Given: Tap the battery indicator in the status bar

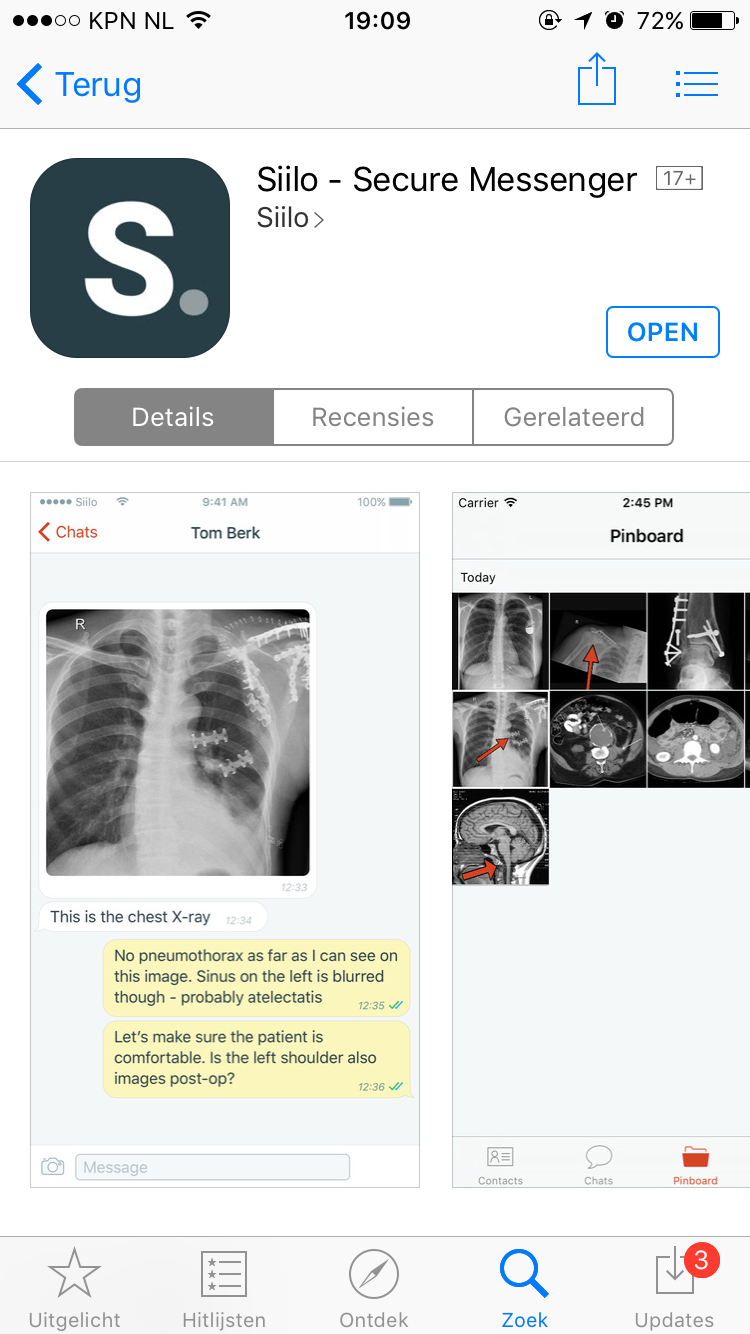Looking at the screenshot, I should coord(714,20).
